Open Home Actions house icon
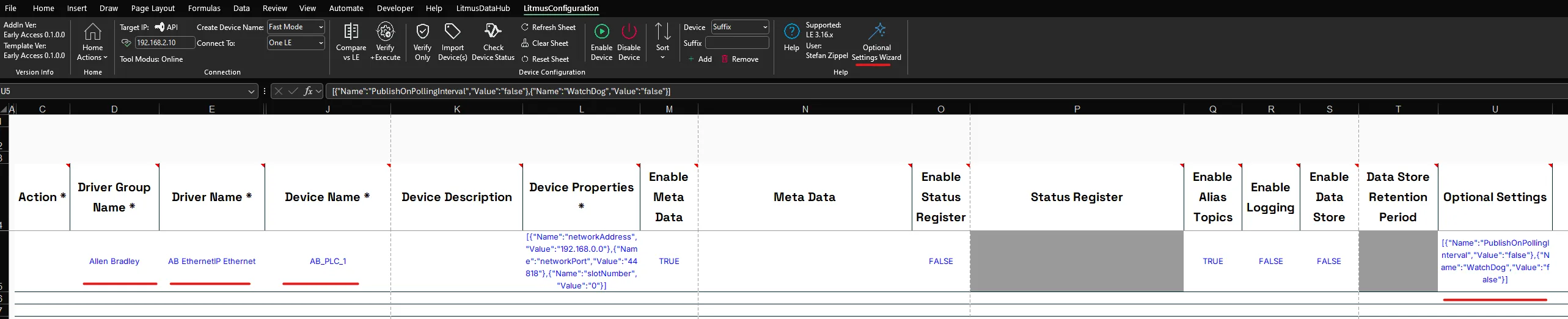 [92, 31]
